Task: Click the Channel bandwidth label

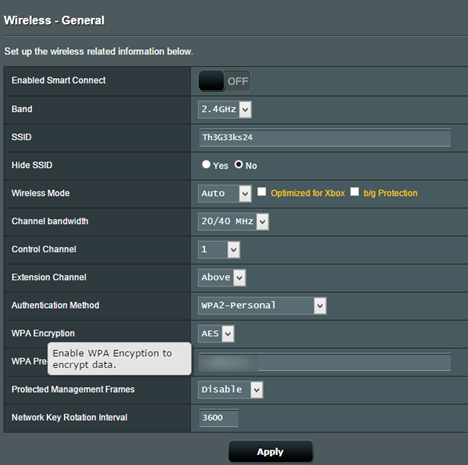Action: point(50,221)
